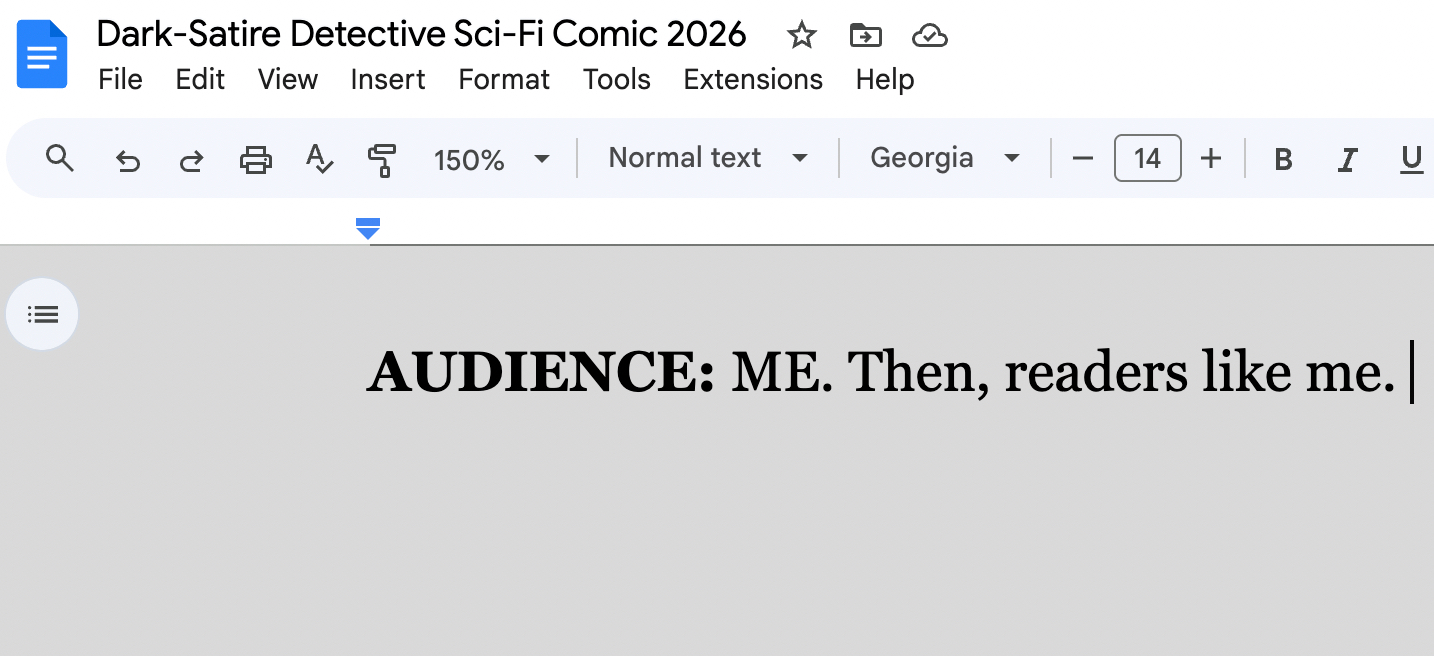The image size is (1434, 656).
Task: Open the Georgia font dropdown
Action: [944, 158]
